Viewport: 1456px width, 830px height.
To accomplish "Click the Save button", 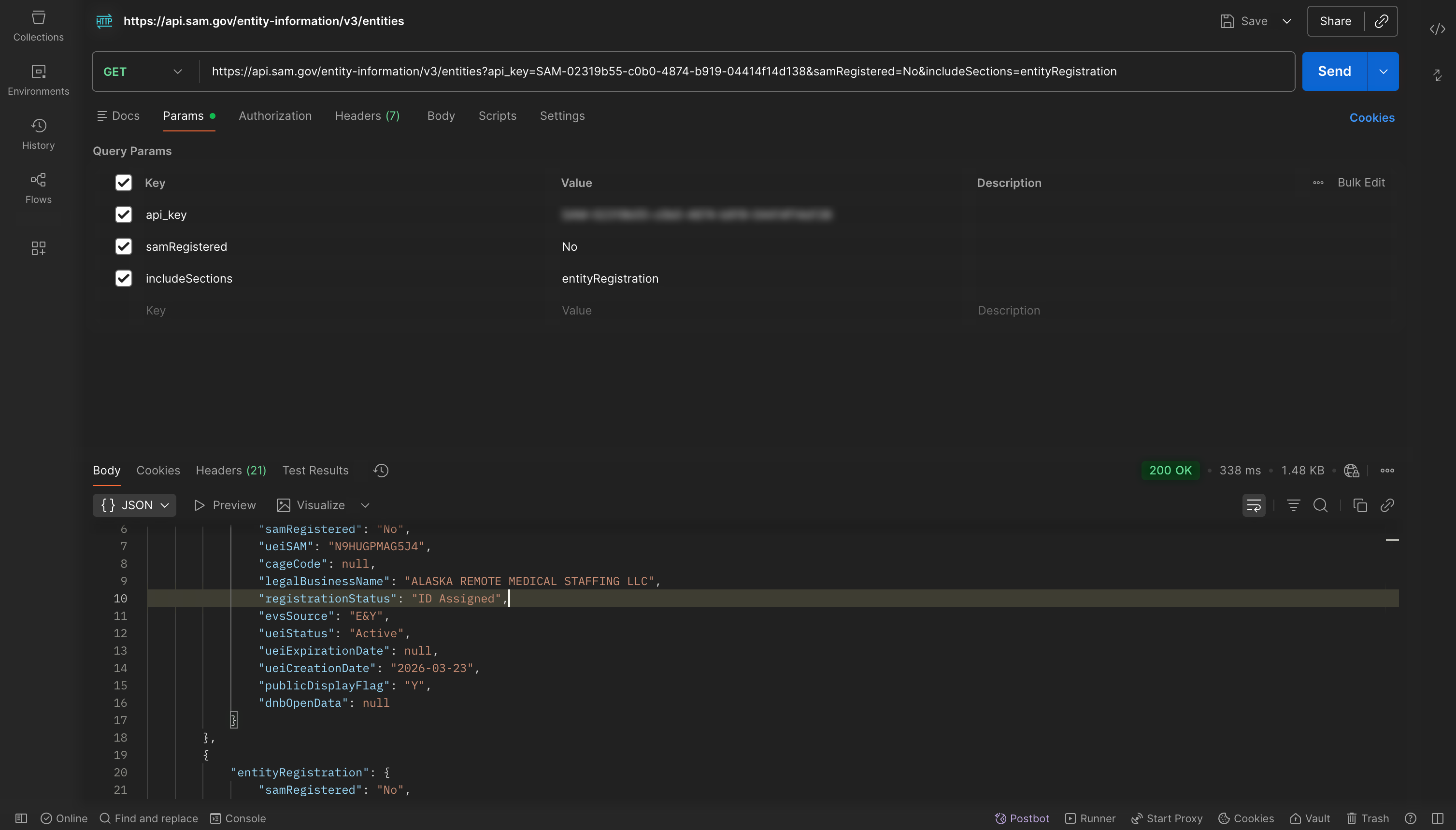I will [x=1243, y=21].
